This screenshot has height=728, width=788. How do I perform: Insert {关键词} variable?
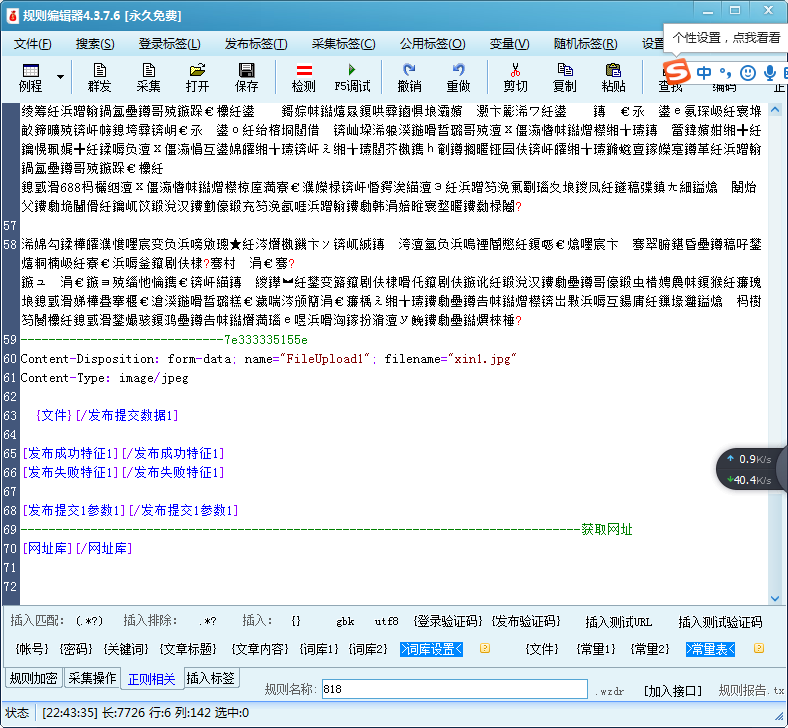click(126, 649)
